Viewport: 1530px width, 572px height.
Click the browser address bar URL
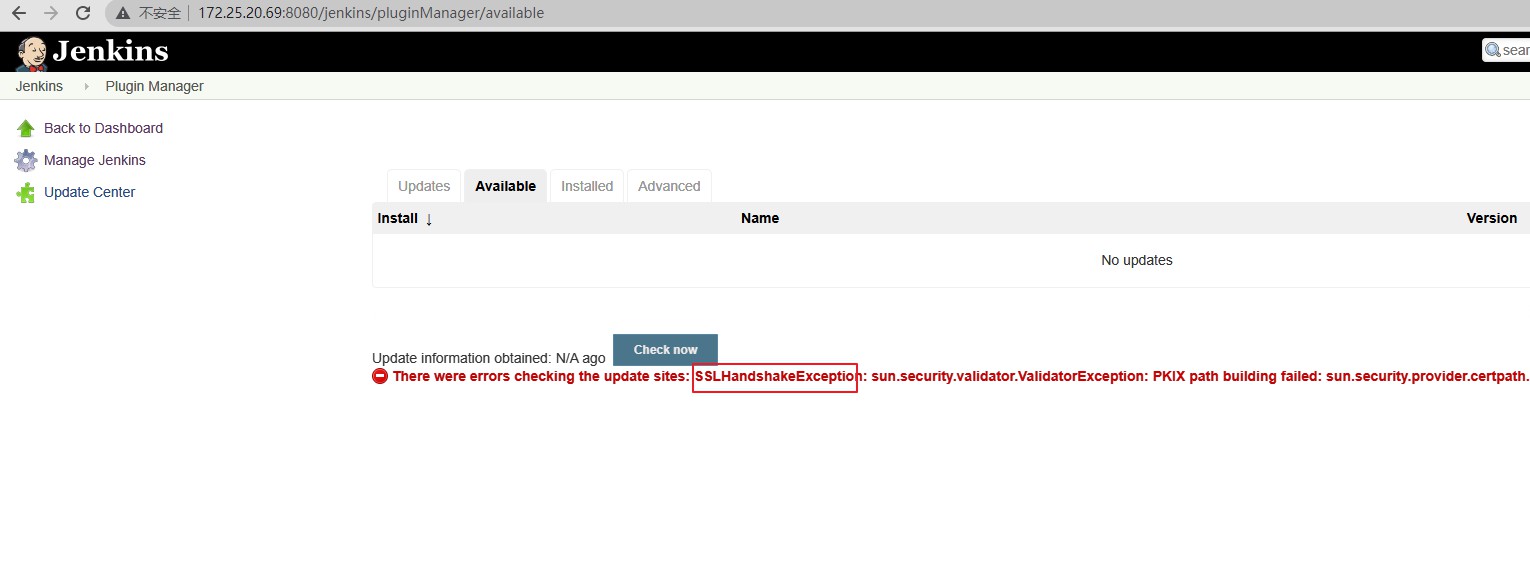371,13
